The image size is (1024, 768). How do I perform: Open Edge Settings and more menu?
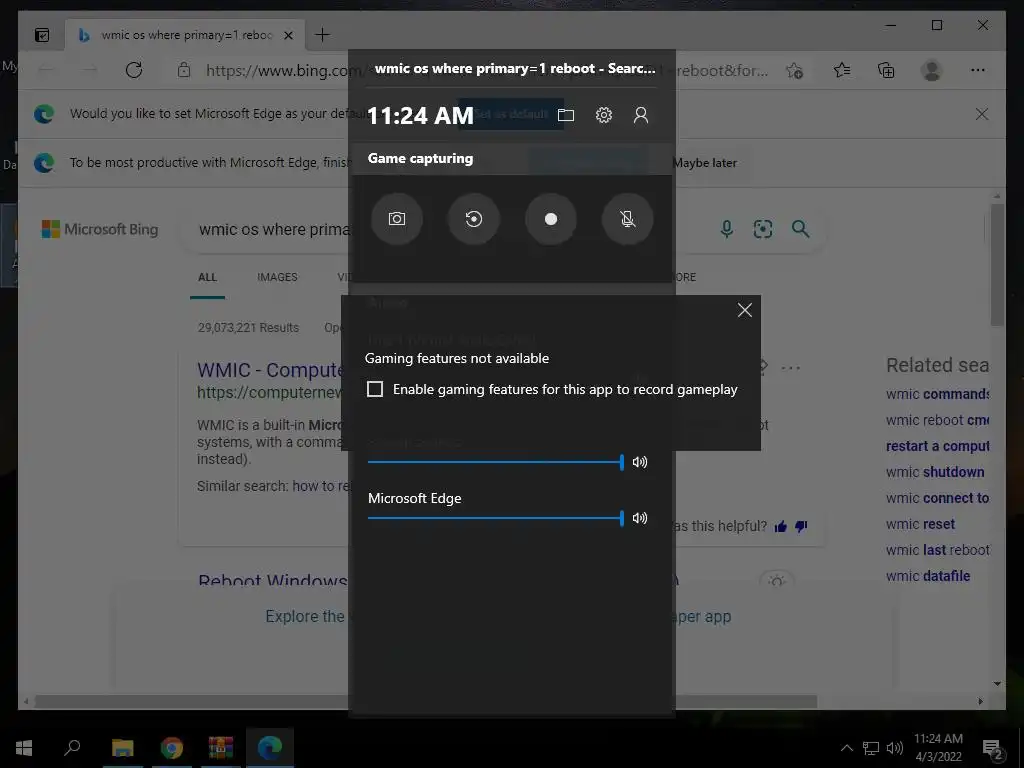pyautogui.click(x=978, y=70)
